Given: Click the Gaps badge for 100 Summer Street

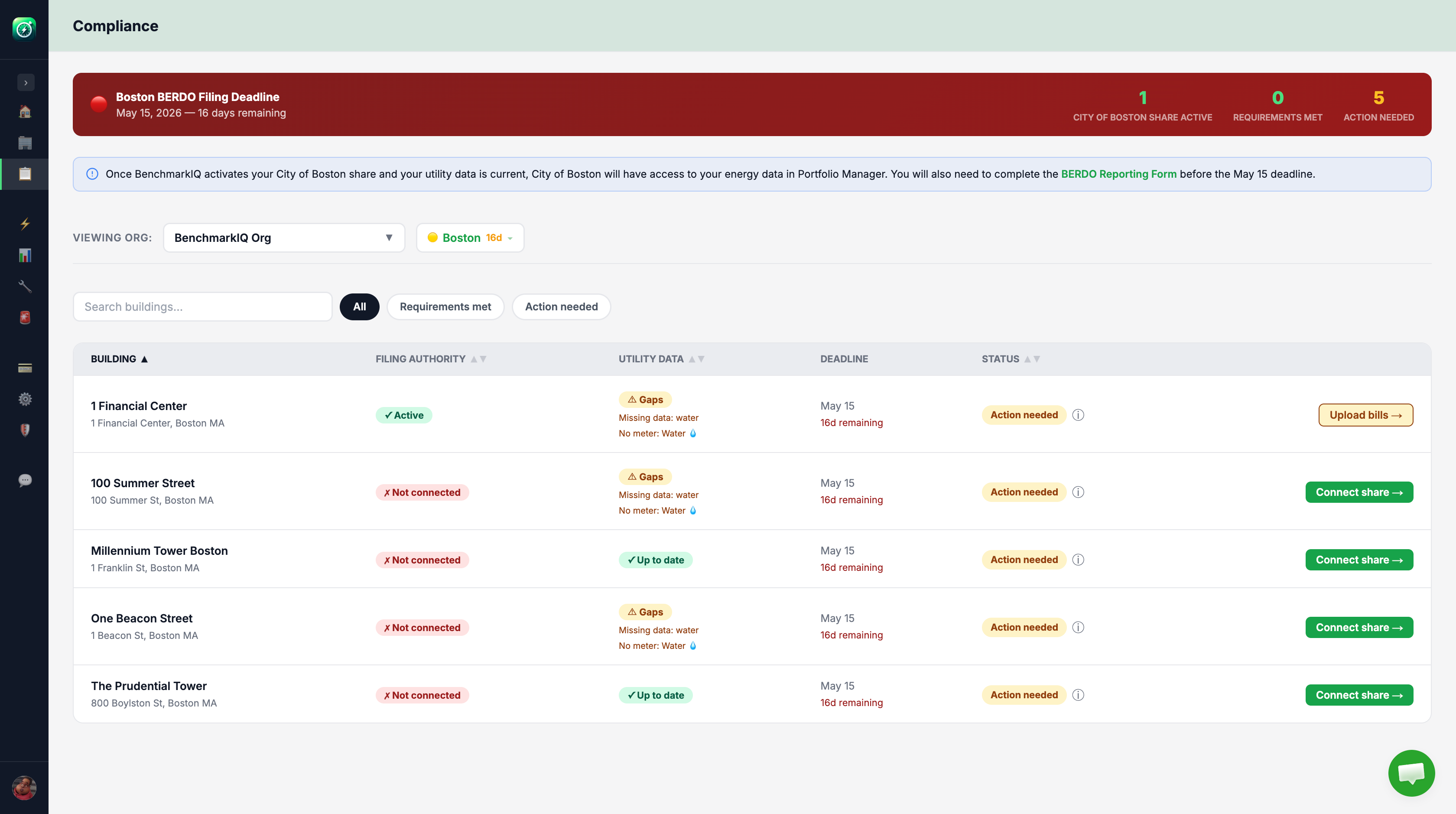Looking at the screenshot, I should click(x=645, y=476).
